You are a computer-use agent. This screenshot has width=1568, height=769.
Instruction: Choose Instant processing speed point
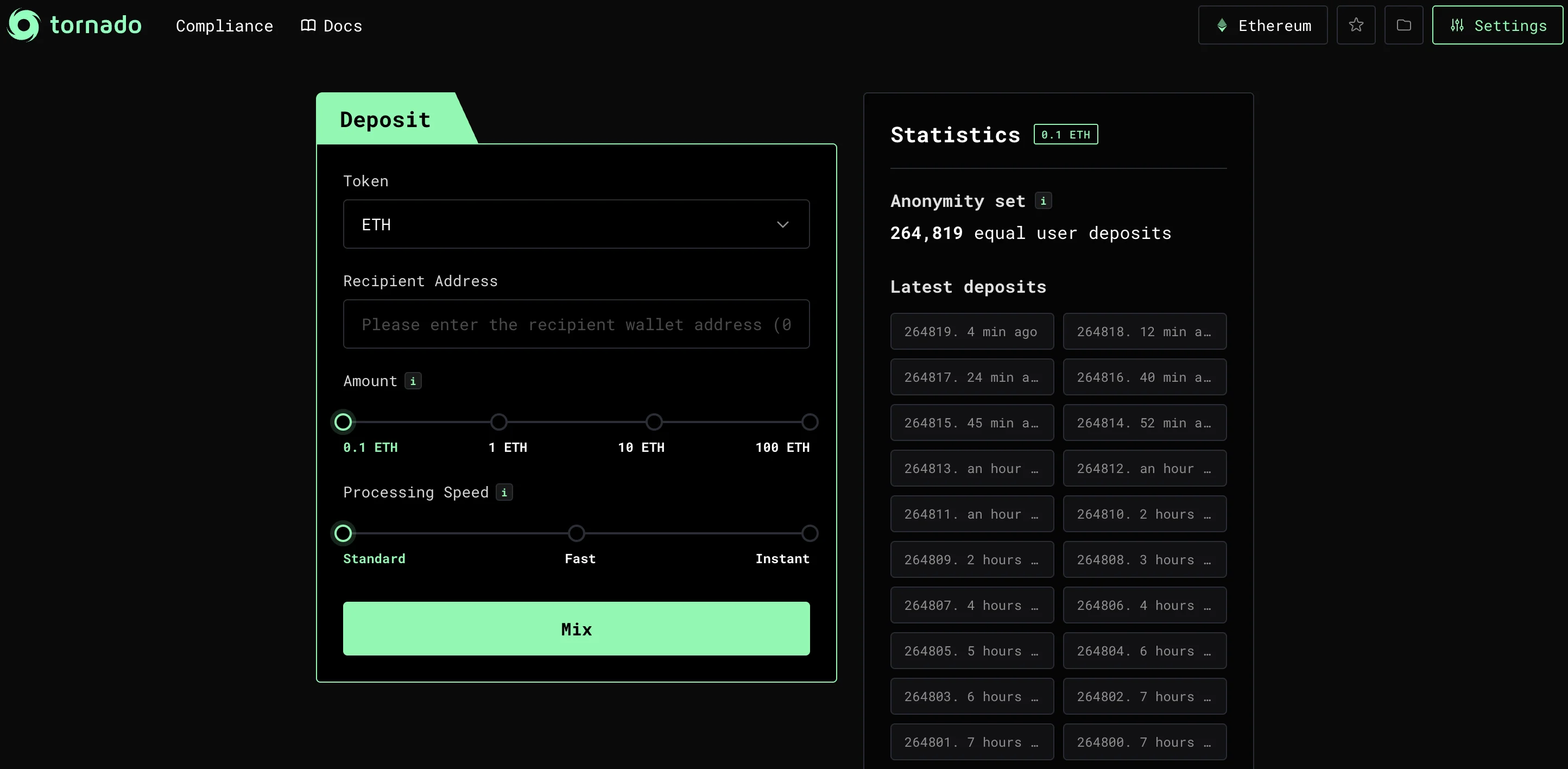[810, 533]
